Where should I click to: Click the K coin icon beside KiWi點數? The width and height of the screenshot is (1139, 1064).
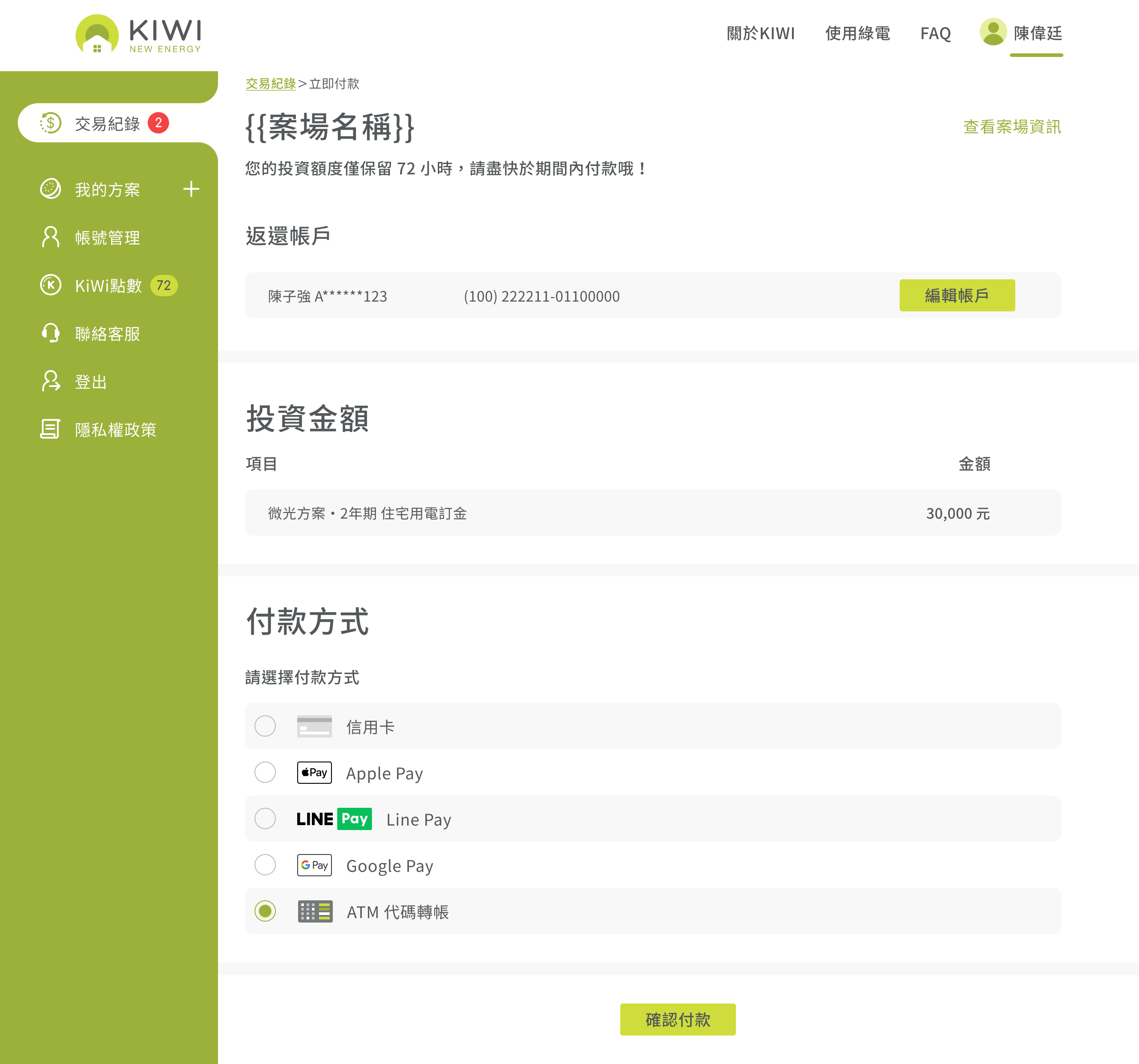click(x=50, y=285)
